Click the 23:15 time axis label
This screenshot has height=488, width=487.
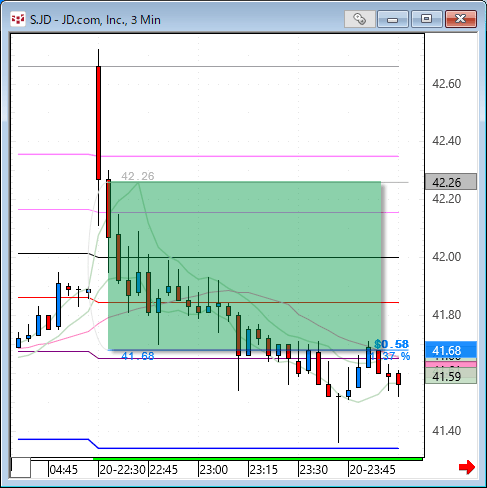(x=263, y=470)
